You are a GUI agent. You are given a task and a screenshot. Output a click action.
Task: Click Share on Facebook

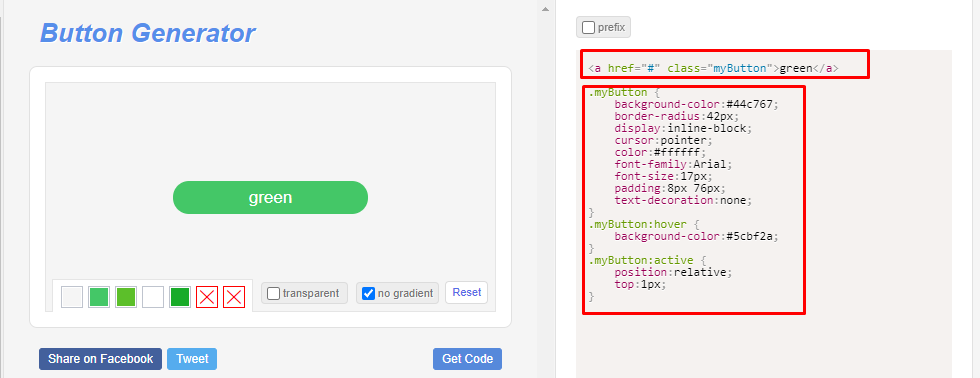tap(101, 359)
